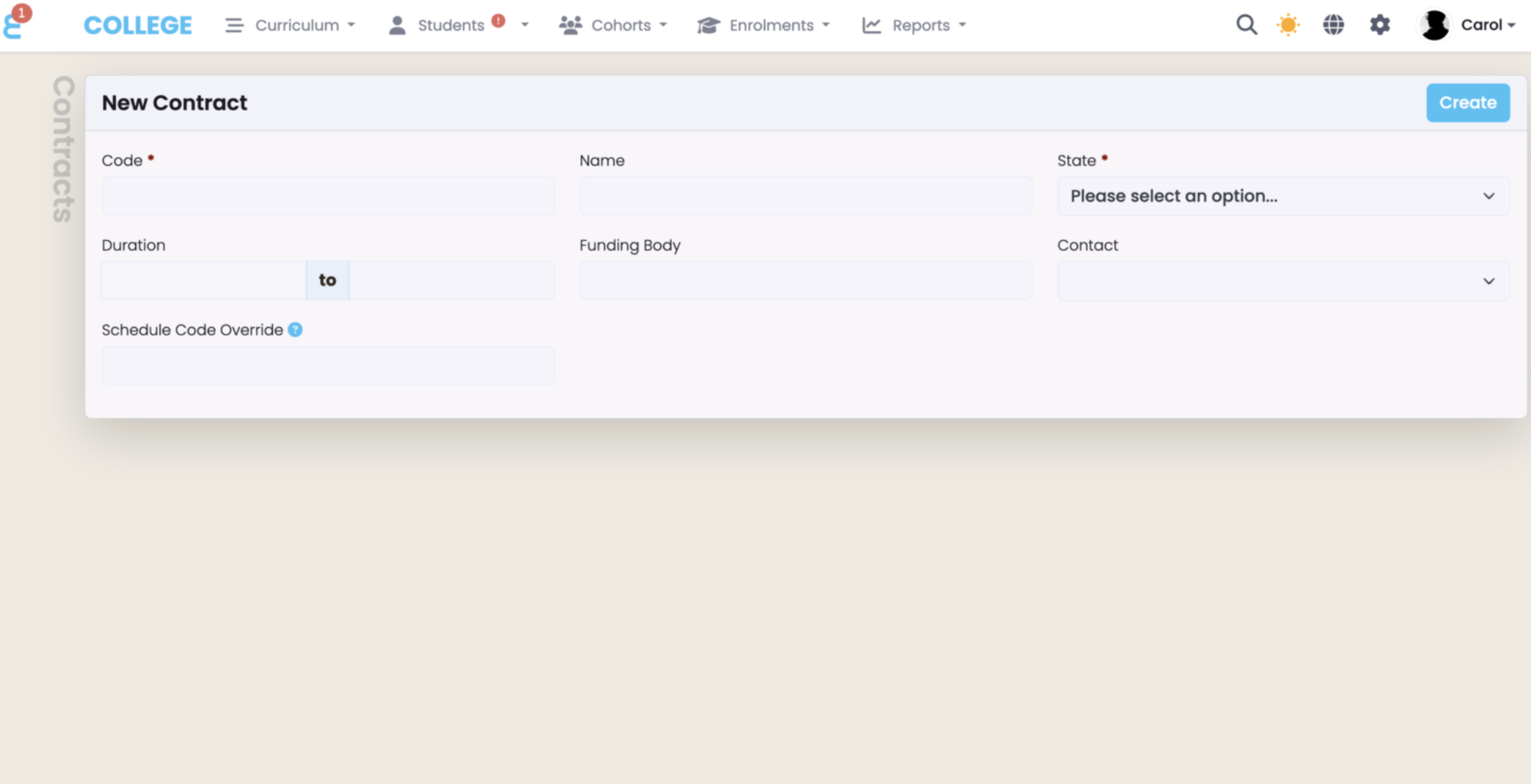Click the search magnifier icon

pyautogui.click(x=1246, y=25)
